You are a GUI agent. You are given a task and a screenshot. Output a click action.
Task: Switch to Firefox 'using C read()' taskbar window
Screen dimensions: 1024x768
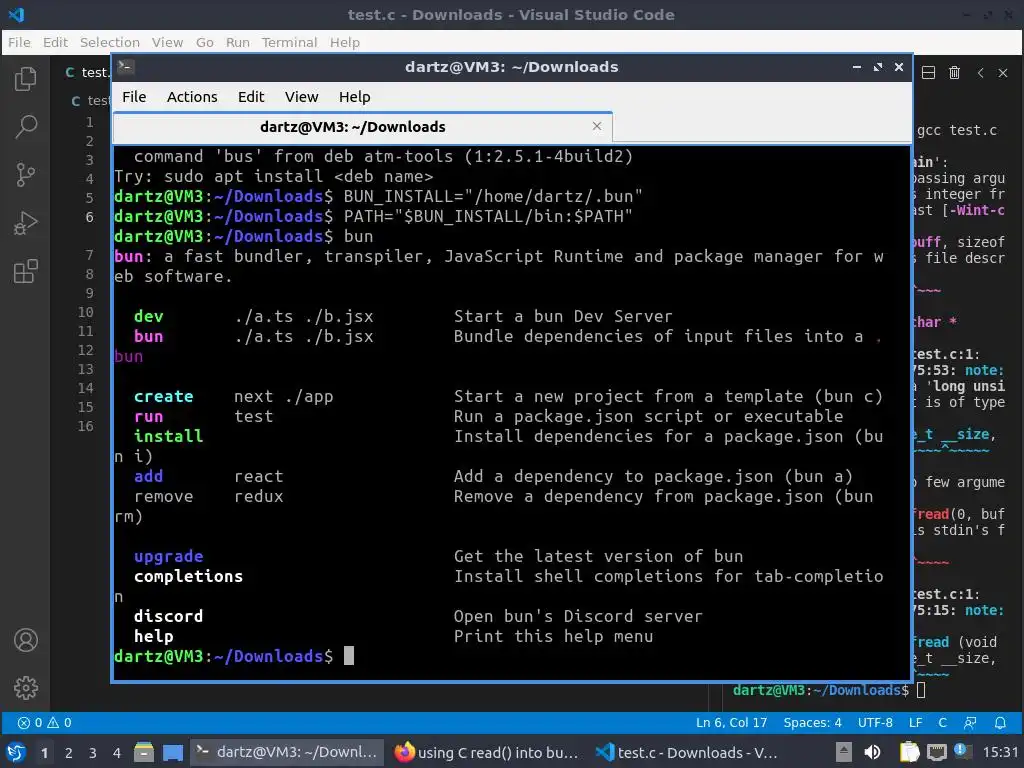coord(487,752)
